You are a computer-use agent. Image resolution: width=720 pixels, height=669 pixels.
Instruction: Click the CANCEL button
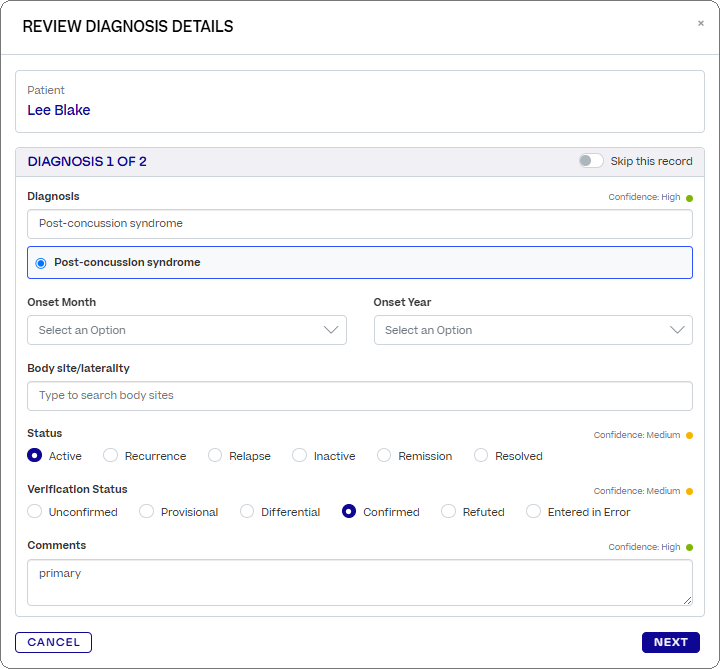click(53, 642)
